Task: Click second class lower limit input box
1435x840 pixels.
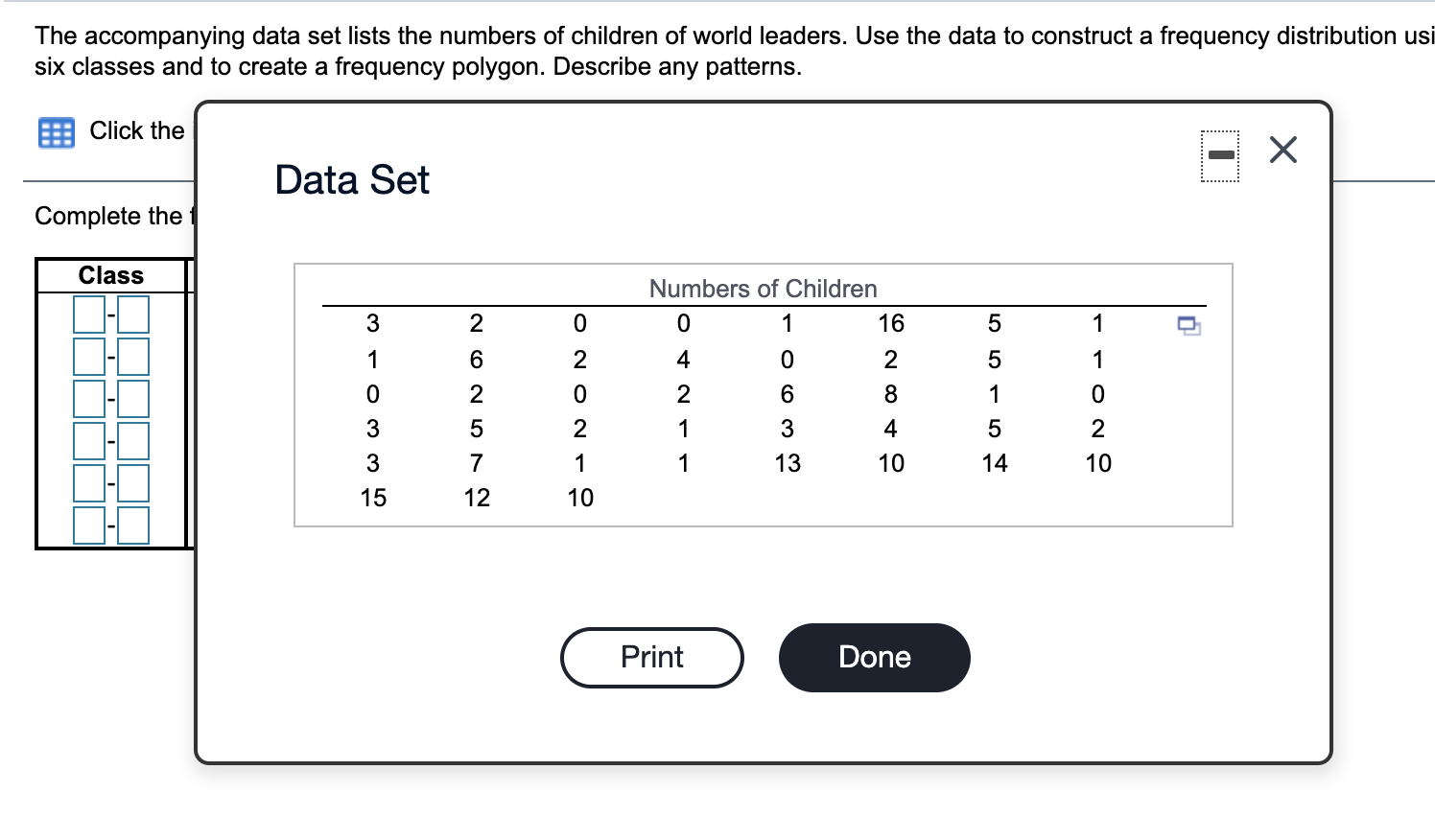Action: (89, 357)
